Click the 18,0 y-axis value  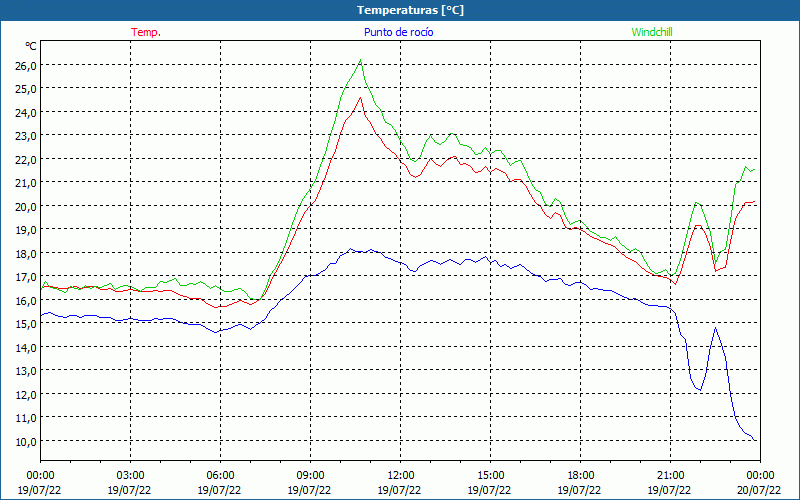click(x=26, y=254)
